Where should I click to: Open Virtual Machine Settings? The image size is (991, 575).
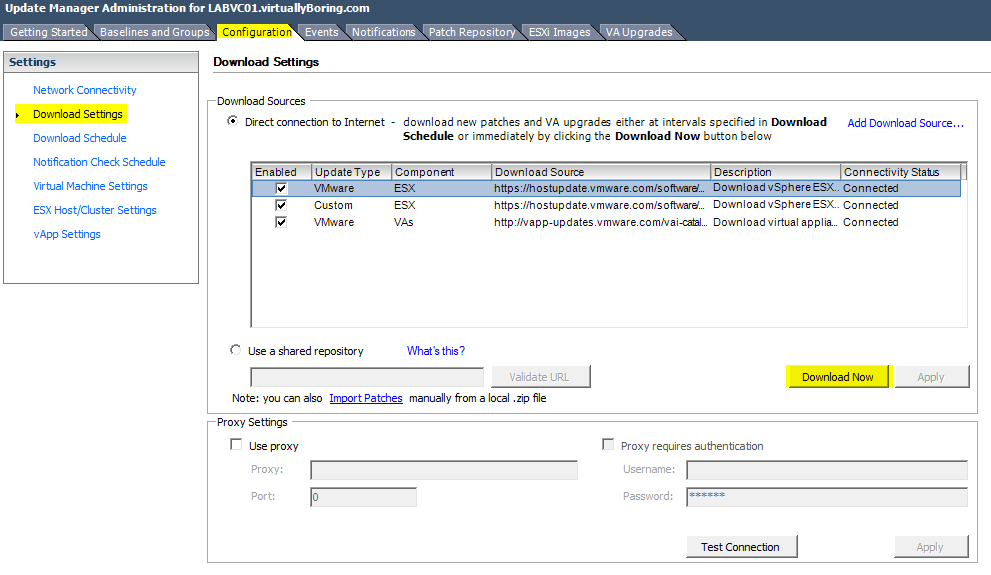(x=90, y=186)
